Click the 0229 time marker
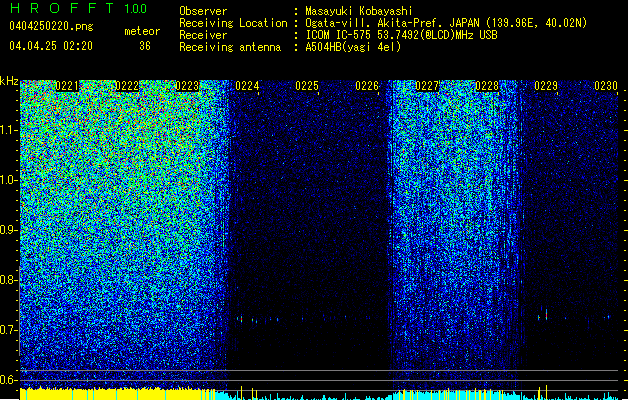Image resolution: width=629 pixels, height=400 pixels. 546,86
